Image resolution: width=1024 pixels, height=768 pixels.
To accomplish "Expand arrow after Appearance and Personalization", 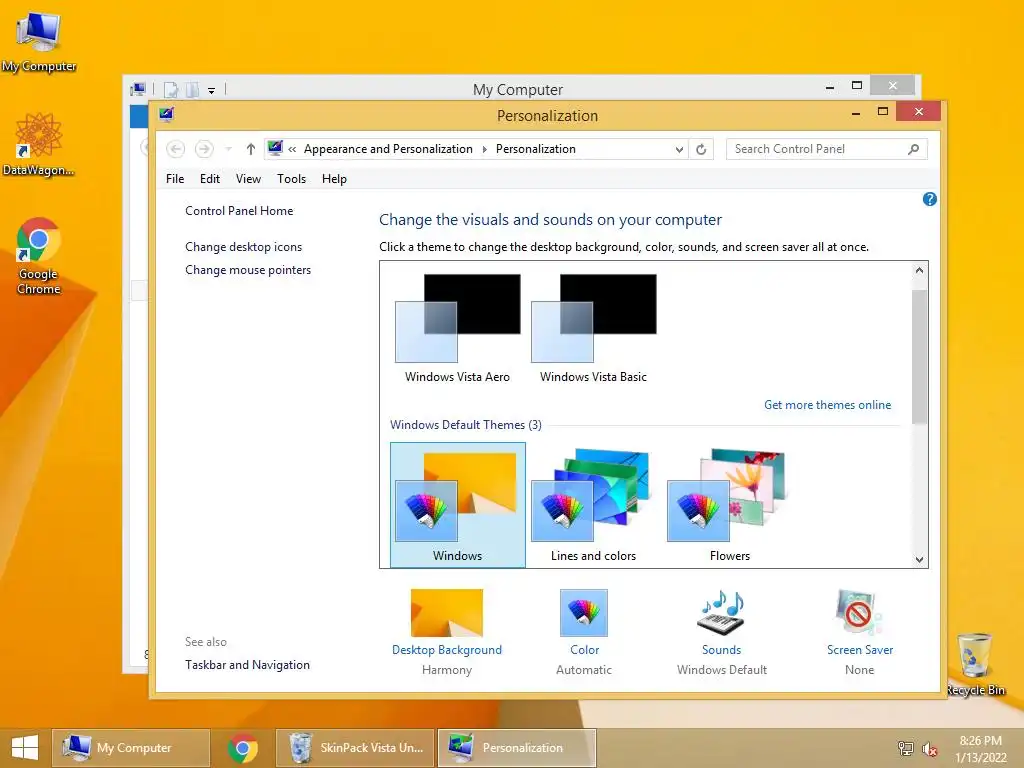I will pyautogui.click(x=484, y=150).
